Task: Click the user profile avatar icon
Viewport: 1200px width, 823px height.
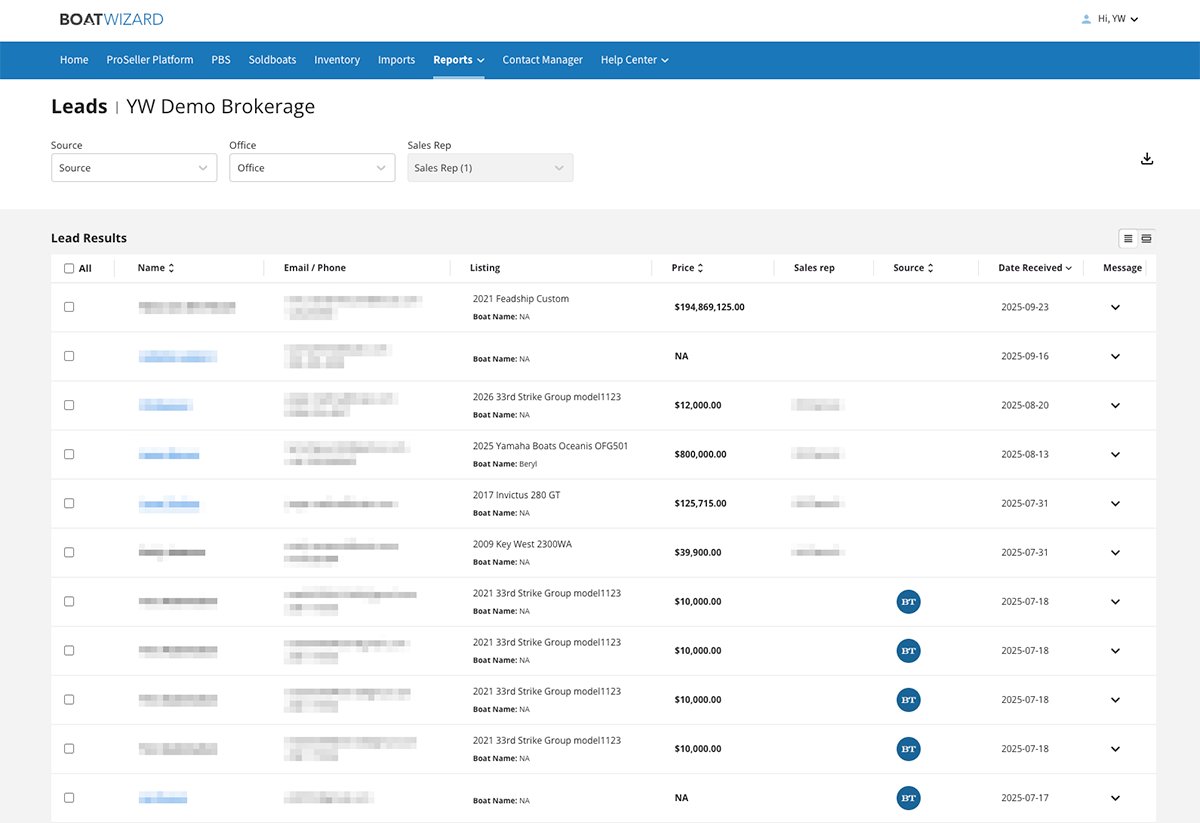Action: [1086, 19]
